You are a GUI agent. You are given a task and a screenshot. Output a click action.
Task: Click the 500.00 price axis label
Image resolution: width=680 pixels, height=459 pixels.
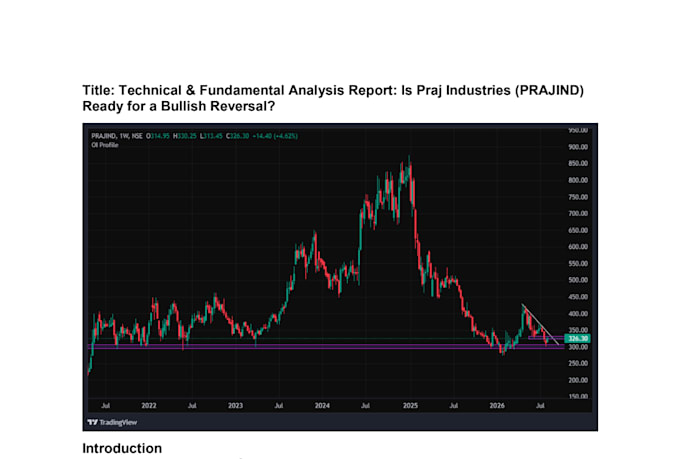coord(578,280)
